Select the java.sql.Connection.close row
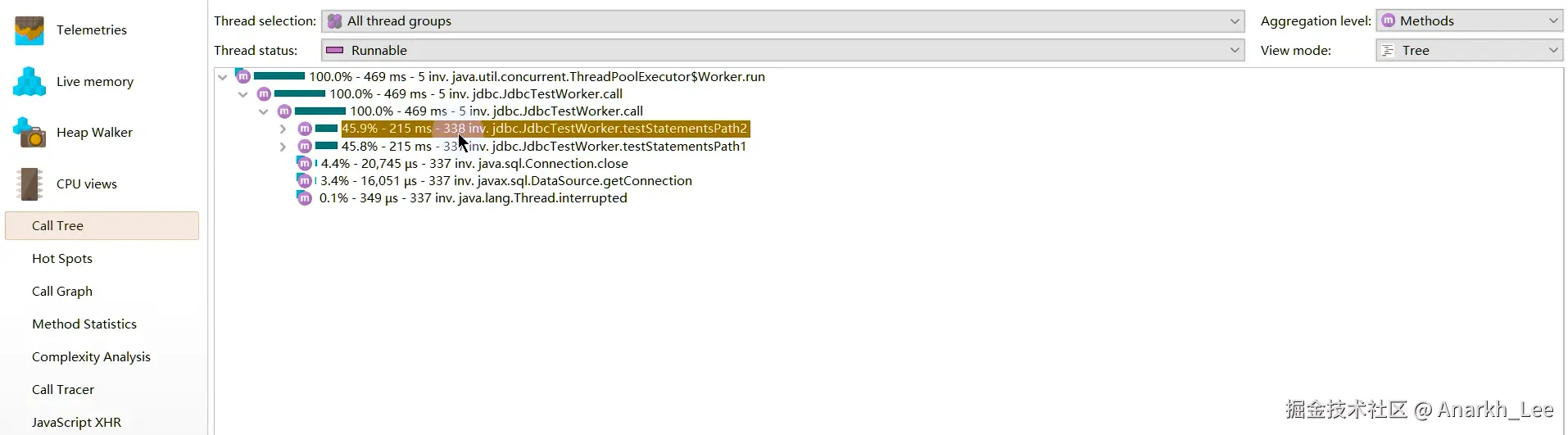Screen dimensions: 1568x435 coord(474,163)
